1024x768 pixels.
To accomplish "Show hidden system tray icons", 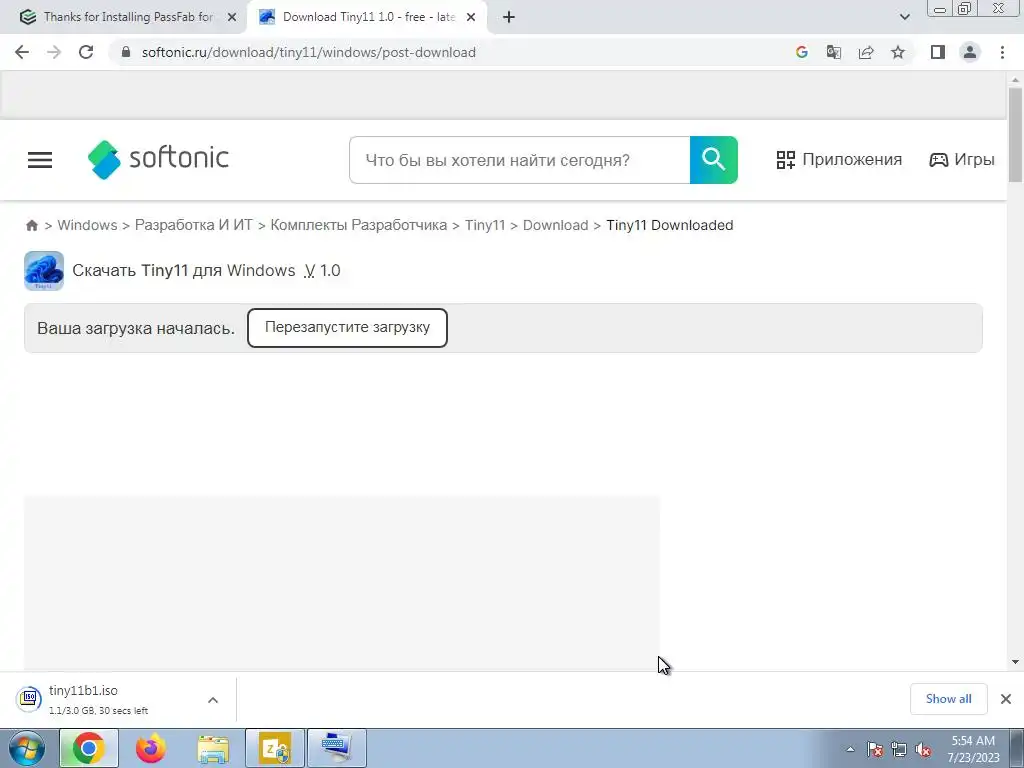I will 850,749.
